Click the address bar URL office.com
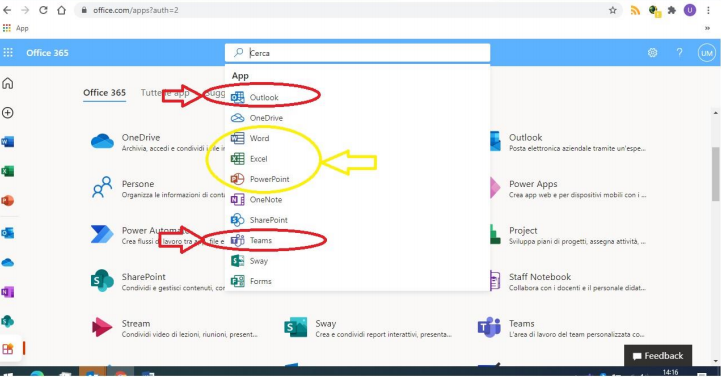The width and height of the screenshot is (721, 377). point(136,10)
